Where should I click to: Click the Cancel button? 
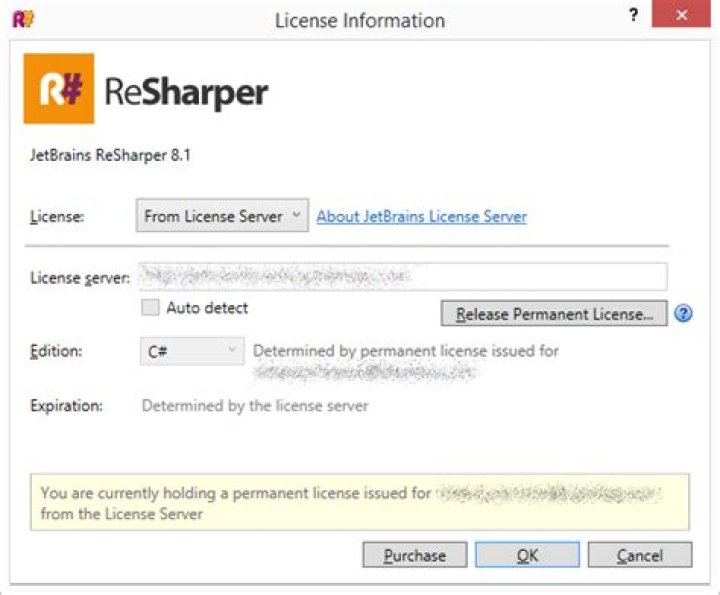640,555
